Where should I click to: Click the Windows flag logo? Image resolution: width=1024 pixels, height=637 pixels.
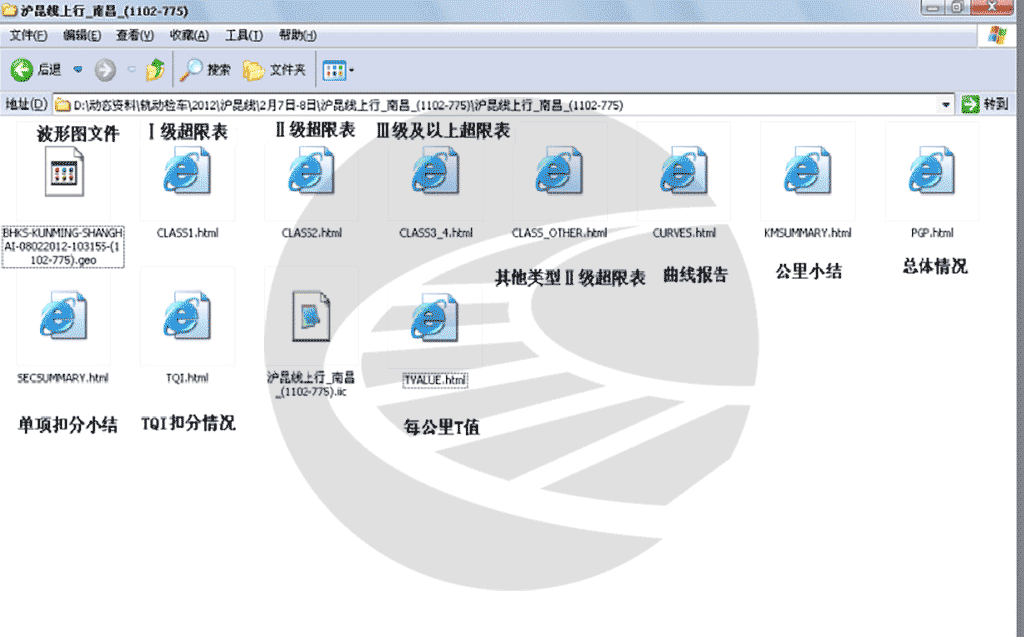(997, 35)
